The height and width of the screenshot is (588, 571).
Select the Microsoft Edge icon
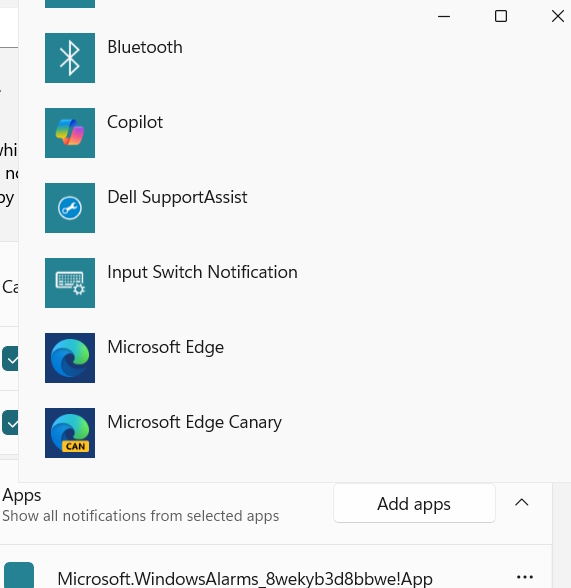pos(70,358)
